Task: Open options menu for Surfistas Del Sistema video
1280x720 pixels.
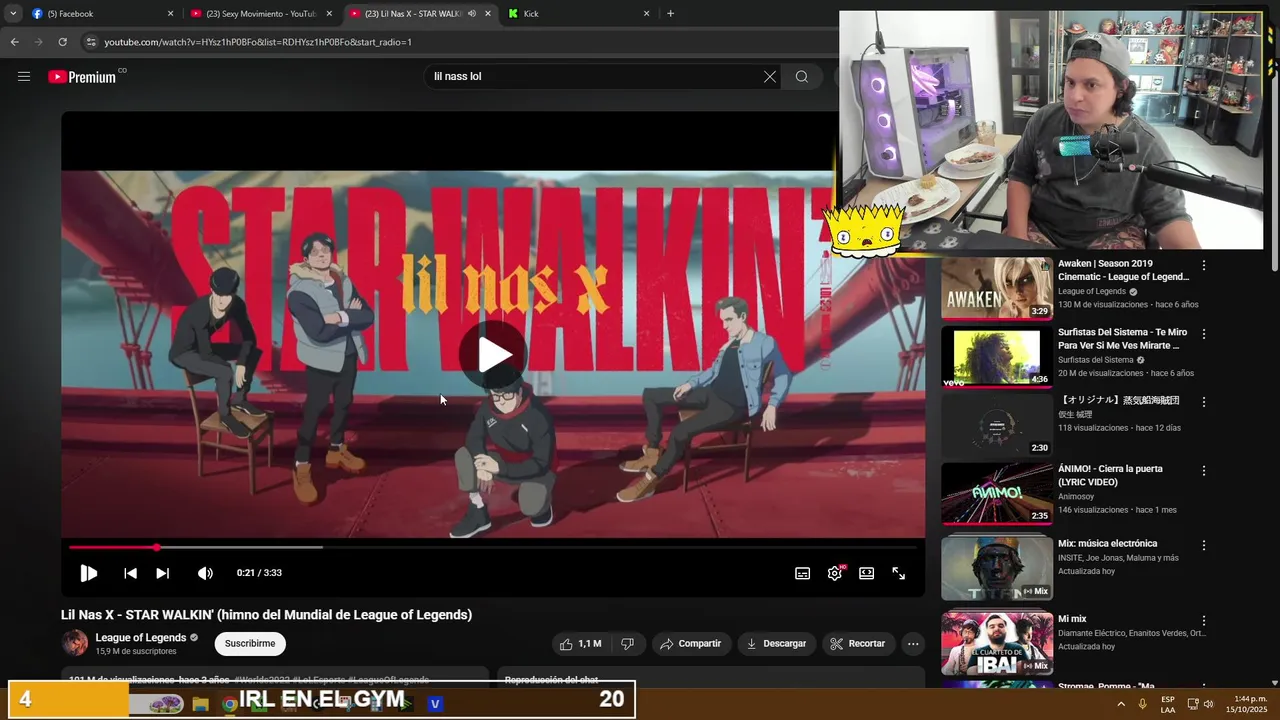Action: 1204,333
